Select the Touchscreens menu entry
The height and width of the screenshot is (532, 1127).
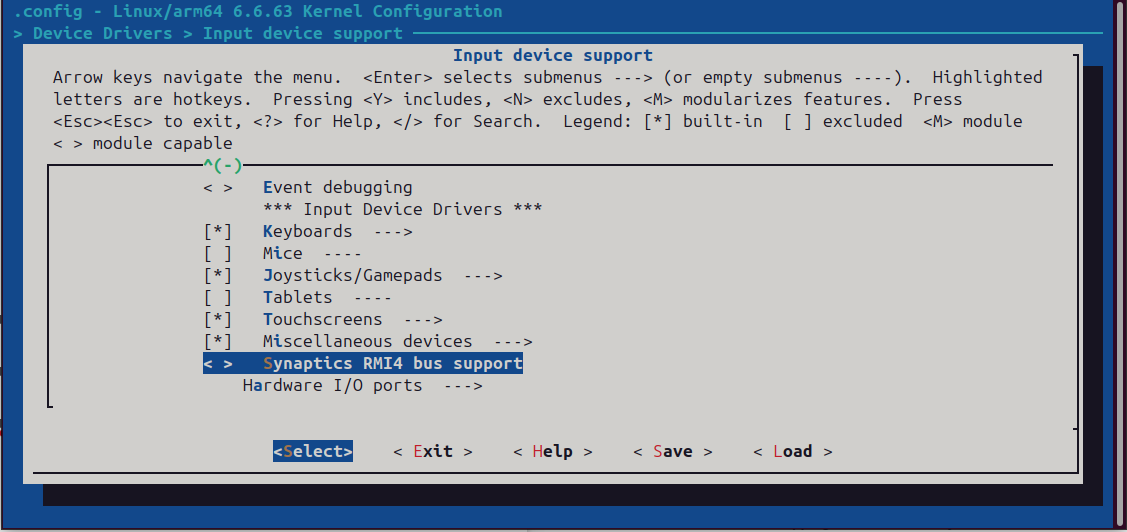point(323,319)
